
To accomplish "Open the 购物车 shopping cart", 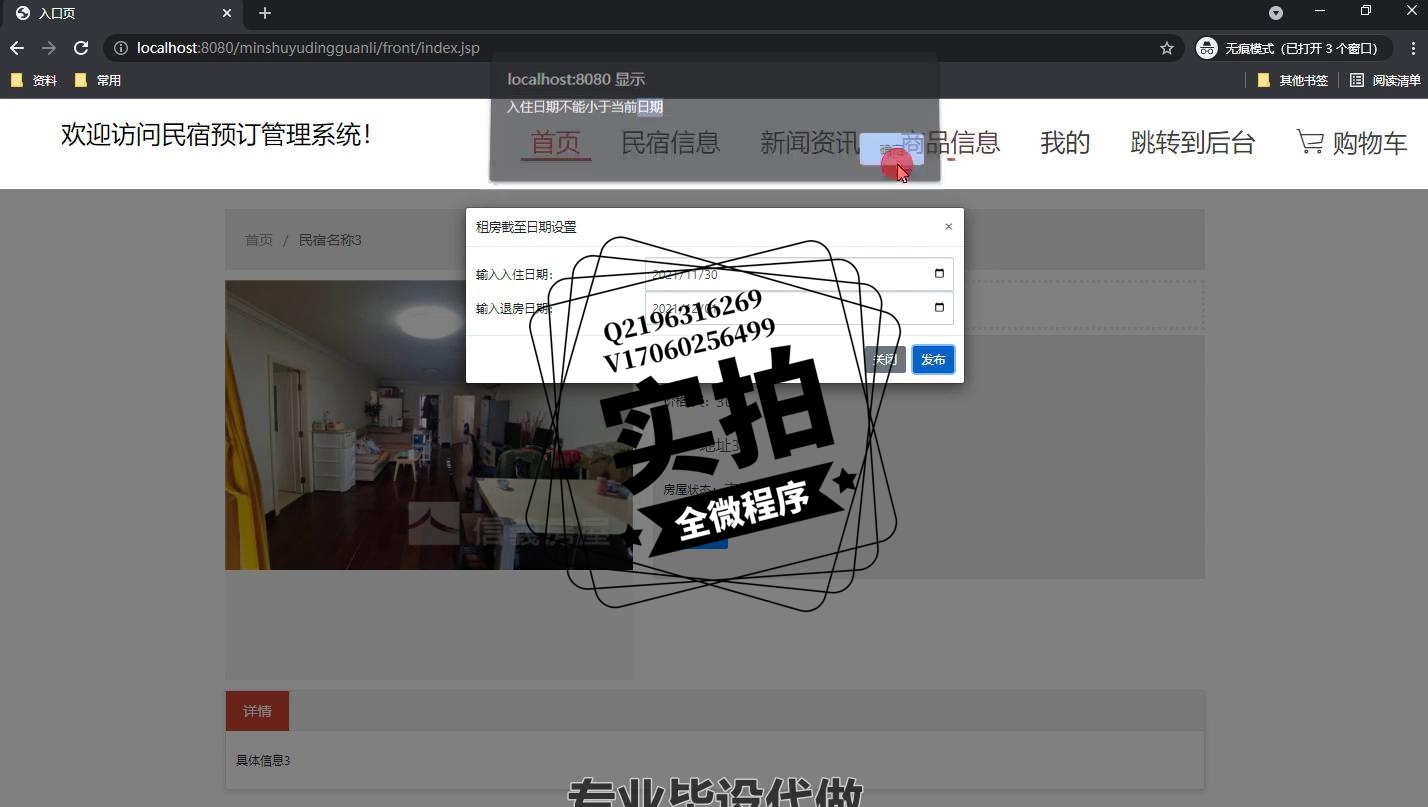I will click(x=1352, y=143).
